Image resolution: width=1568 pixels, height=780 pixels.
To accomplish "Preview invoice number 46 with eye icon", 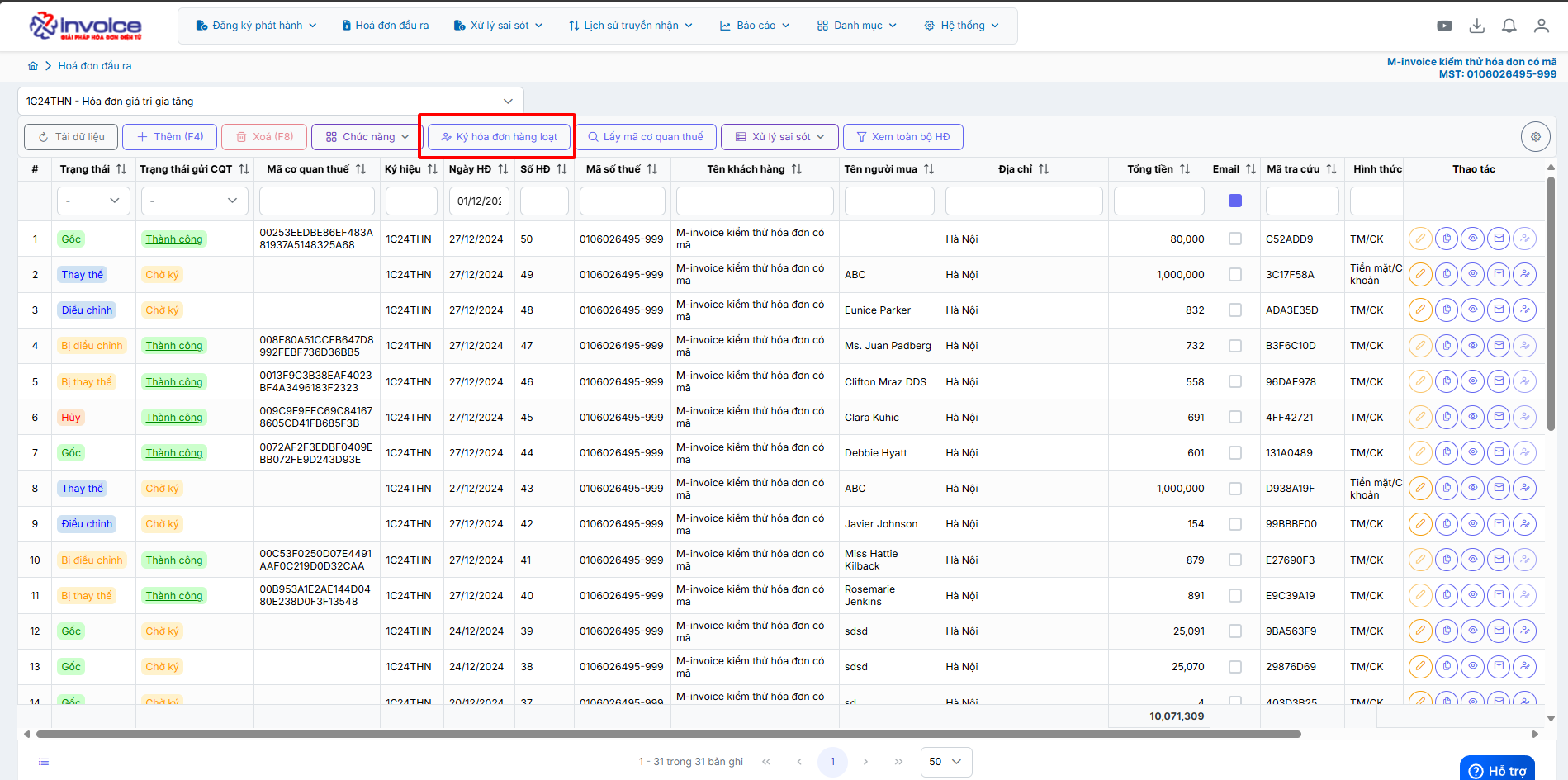I will tap(1472, 381).
